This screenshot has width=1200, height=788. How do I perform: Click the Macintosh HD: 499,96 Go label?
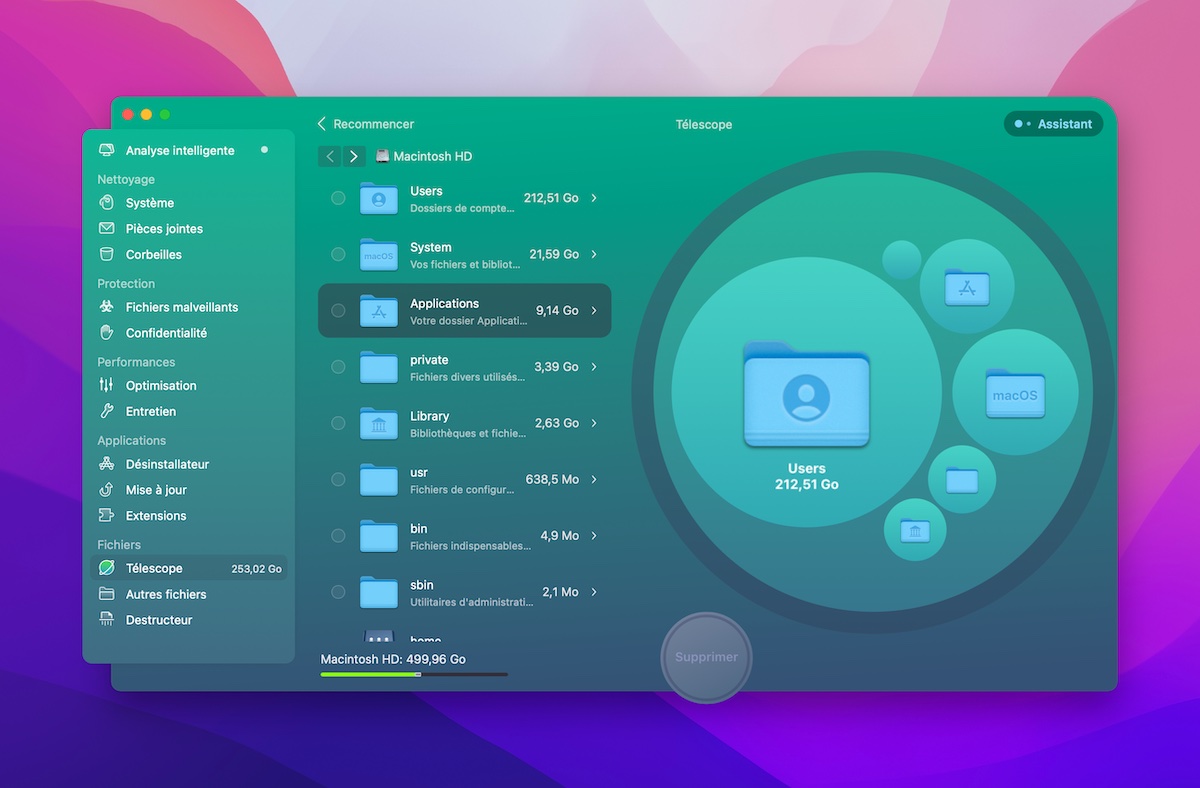pyautogui.click(x=393, y=659)
